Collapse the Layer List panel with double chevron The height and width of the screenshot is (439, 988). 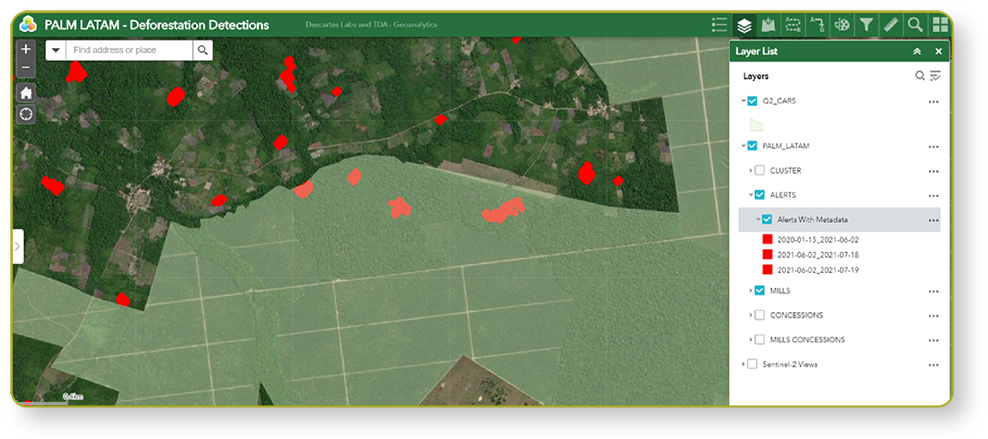click(917, 51)
